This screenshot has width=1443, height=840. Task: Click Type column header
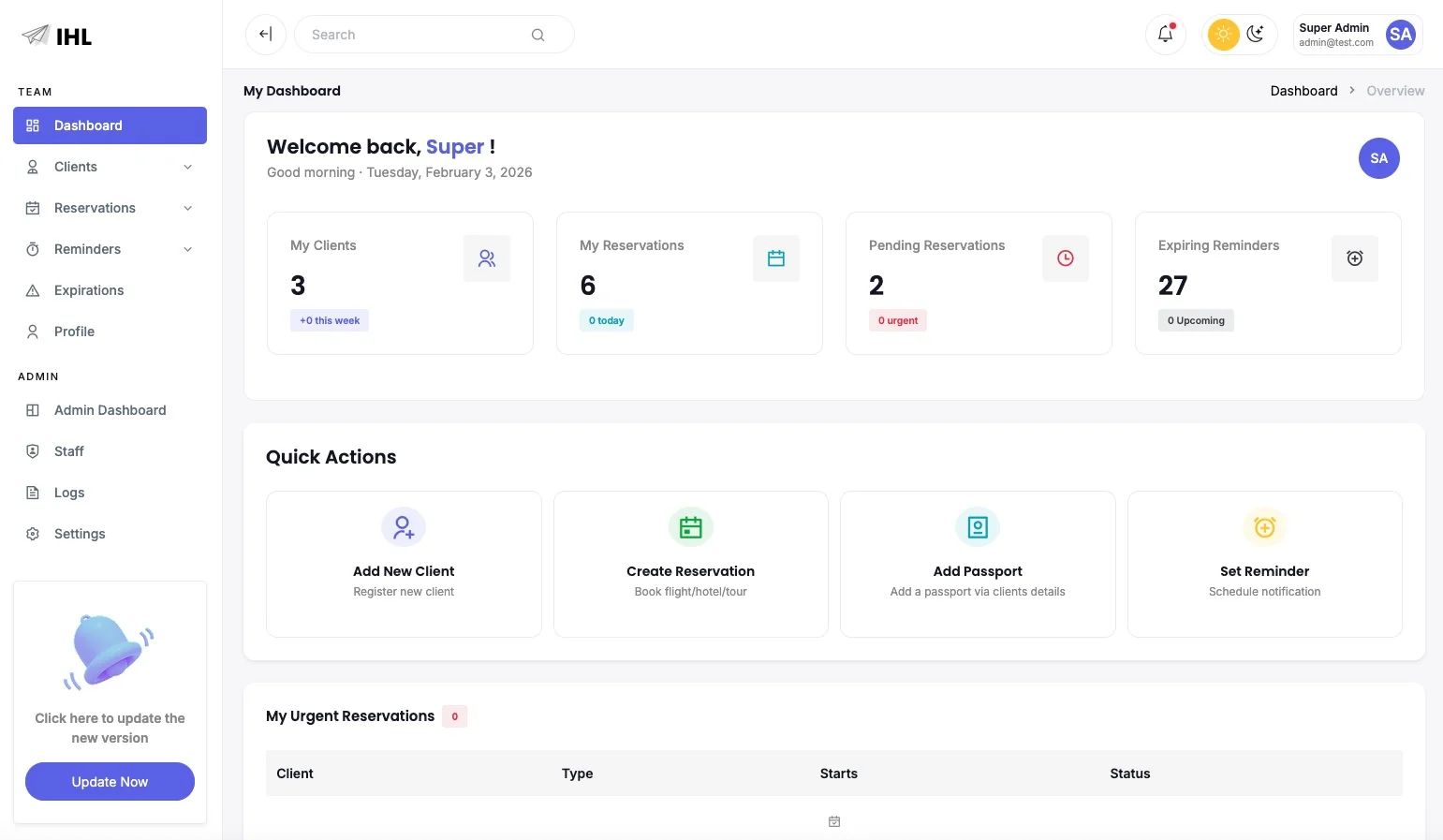pyautogui.click(x=578, y=774)
